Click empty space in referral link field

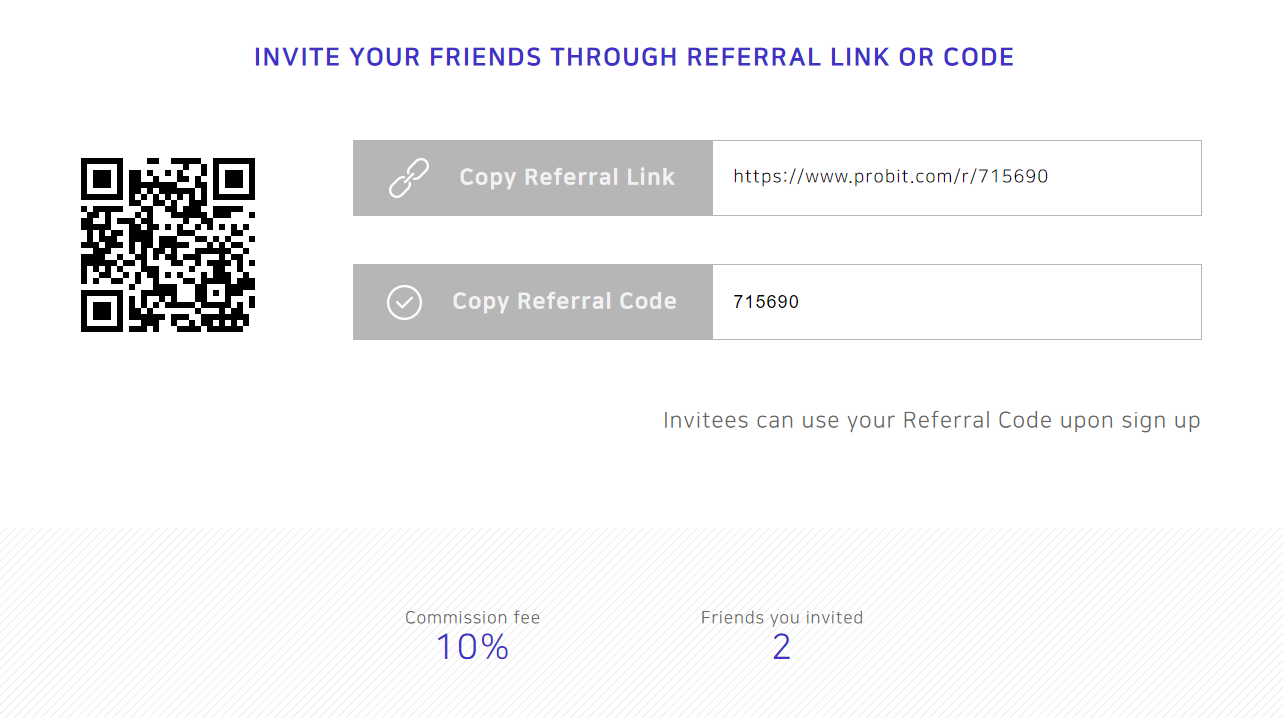click(x=1125, y=178)
